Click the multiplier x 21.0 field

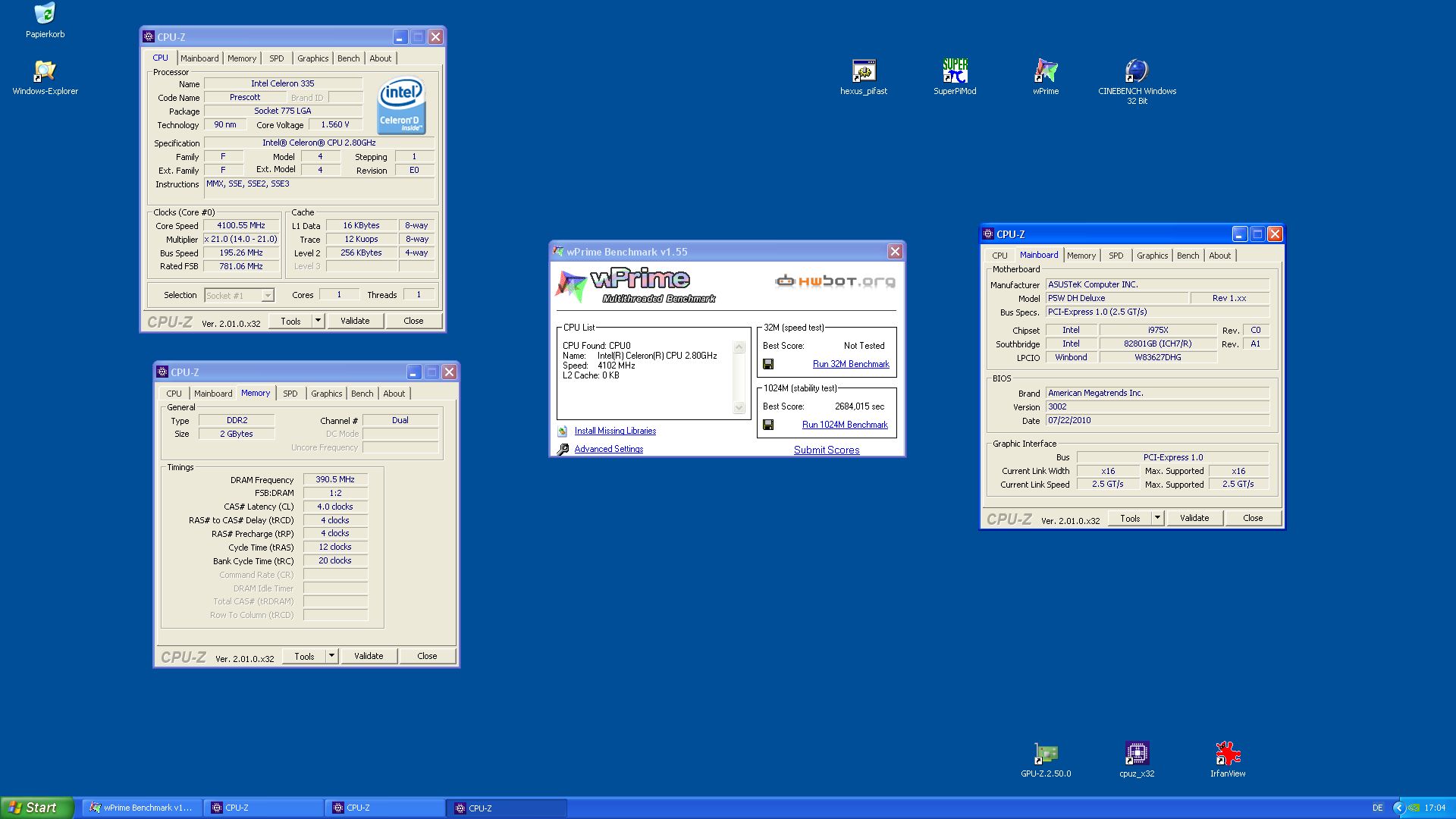click(x=241, y=239)
